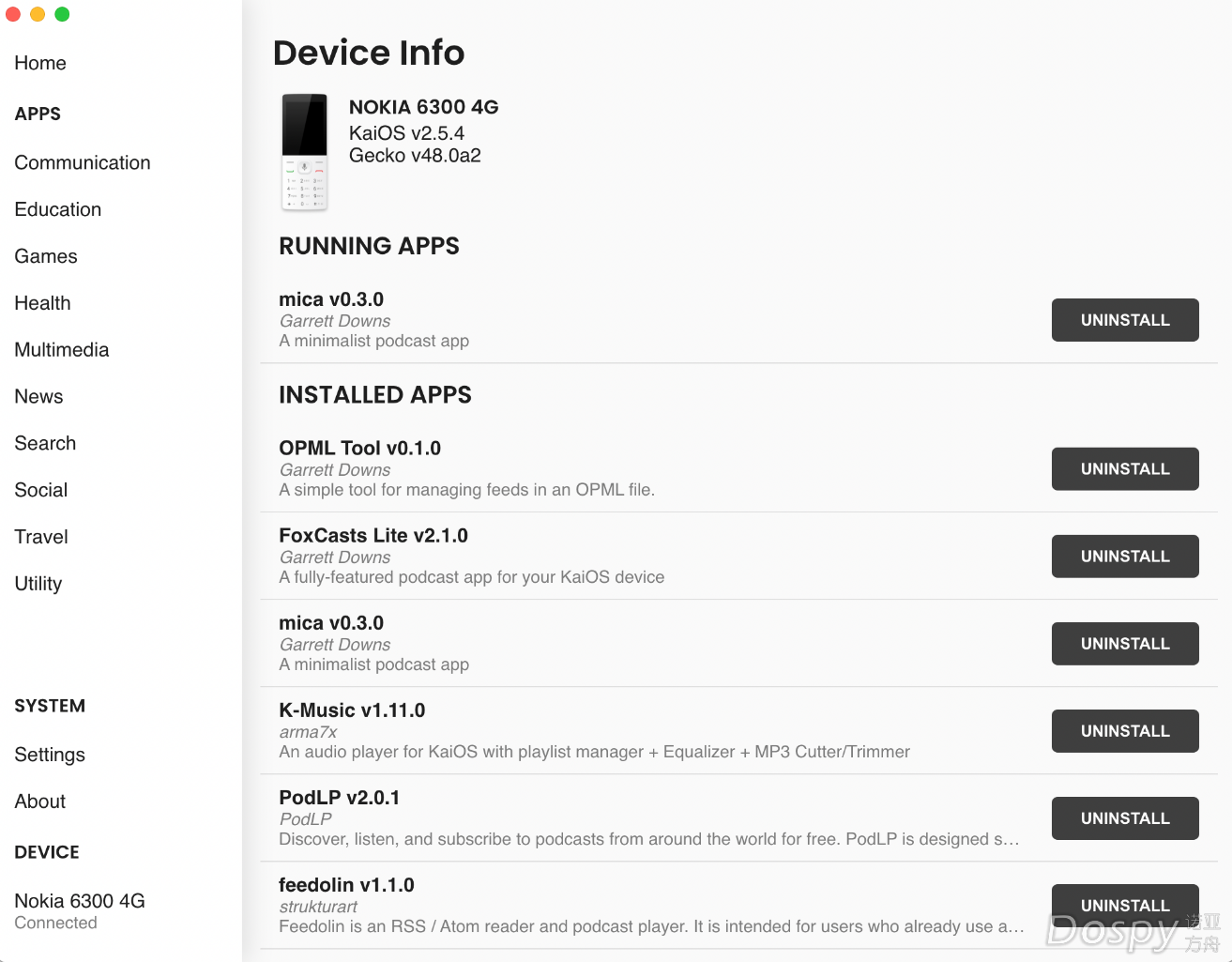1232x962 pixels.
Task: Close the window with red button
Action: [x=13, y=14]
